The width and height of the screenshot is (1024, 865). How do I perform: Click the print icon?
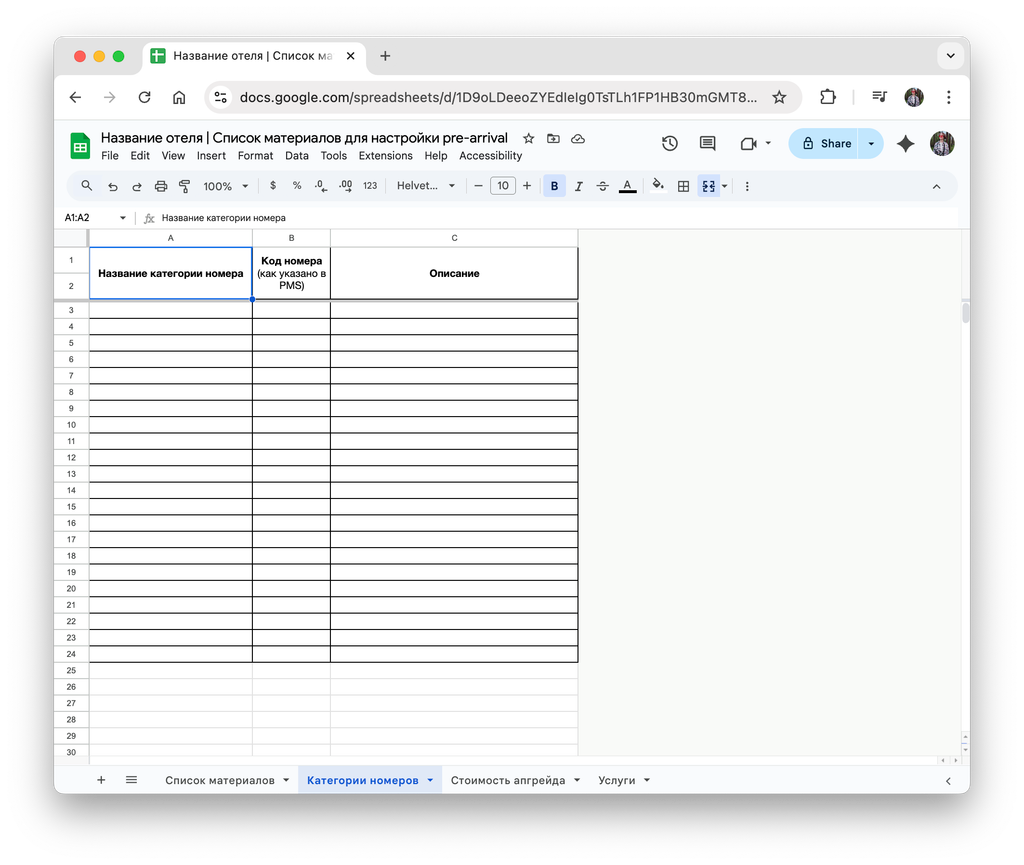point(161,187)
